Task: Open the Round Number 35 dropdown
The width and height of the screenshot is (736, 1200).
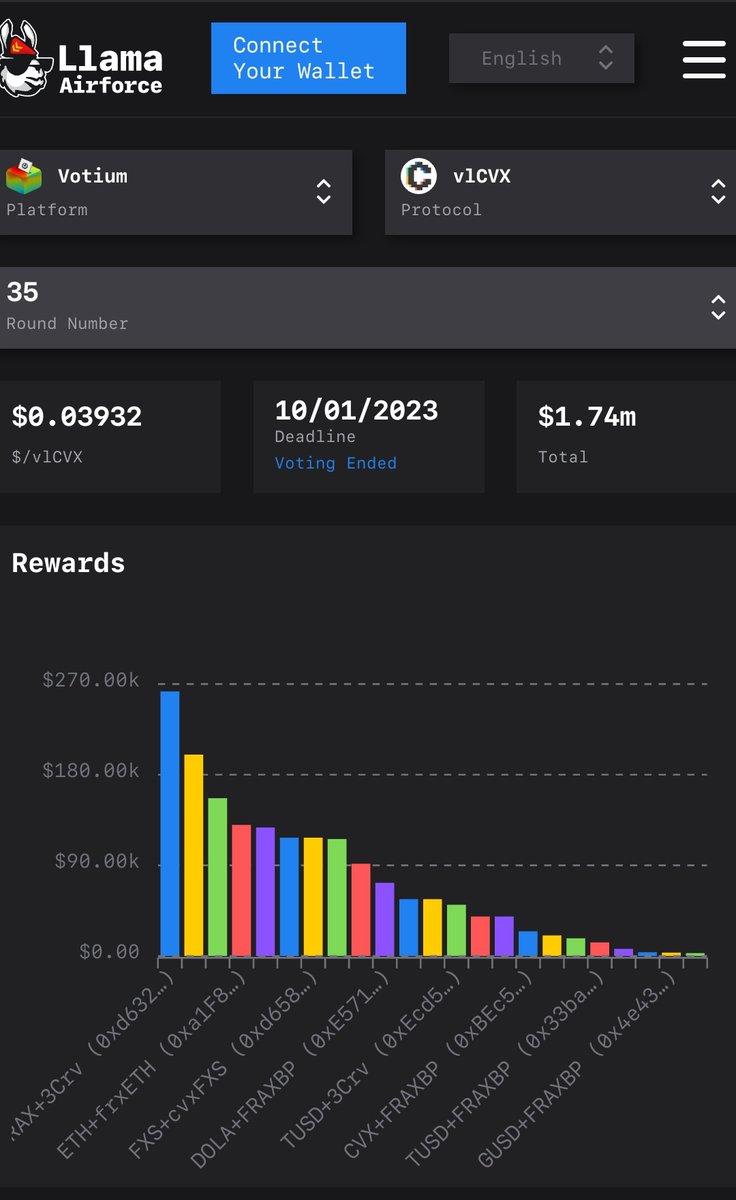Action: (368, 307)
